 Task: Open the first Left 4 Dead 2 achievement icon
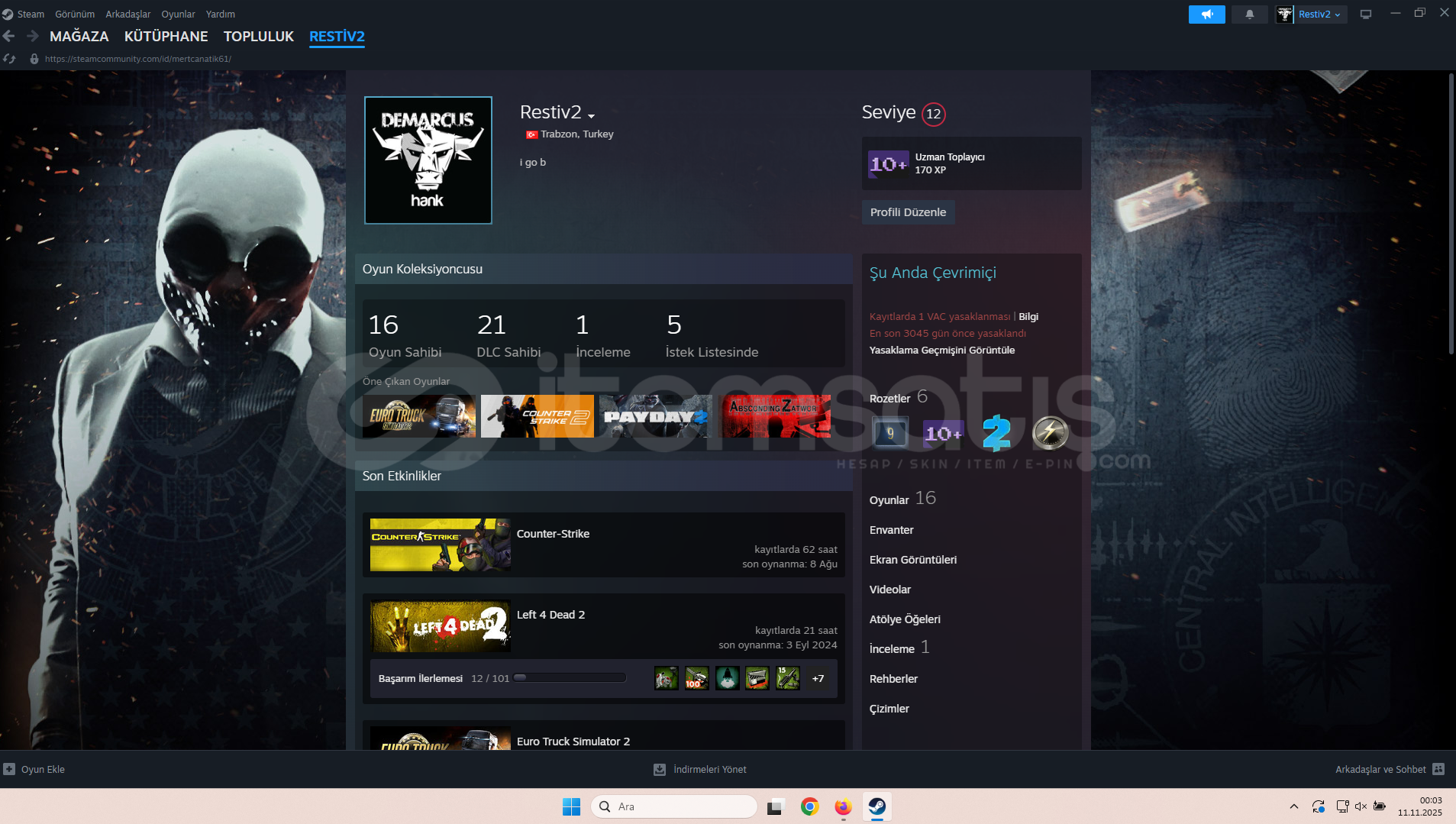[x=667, y=678]
